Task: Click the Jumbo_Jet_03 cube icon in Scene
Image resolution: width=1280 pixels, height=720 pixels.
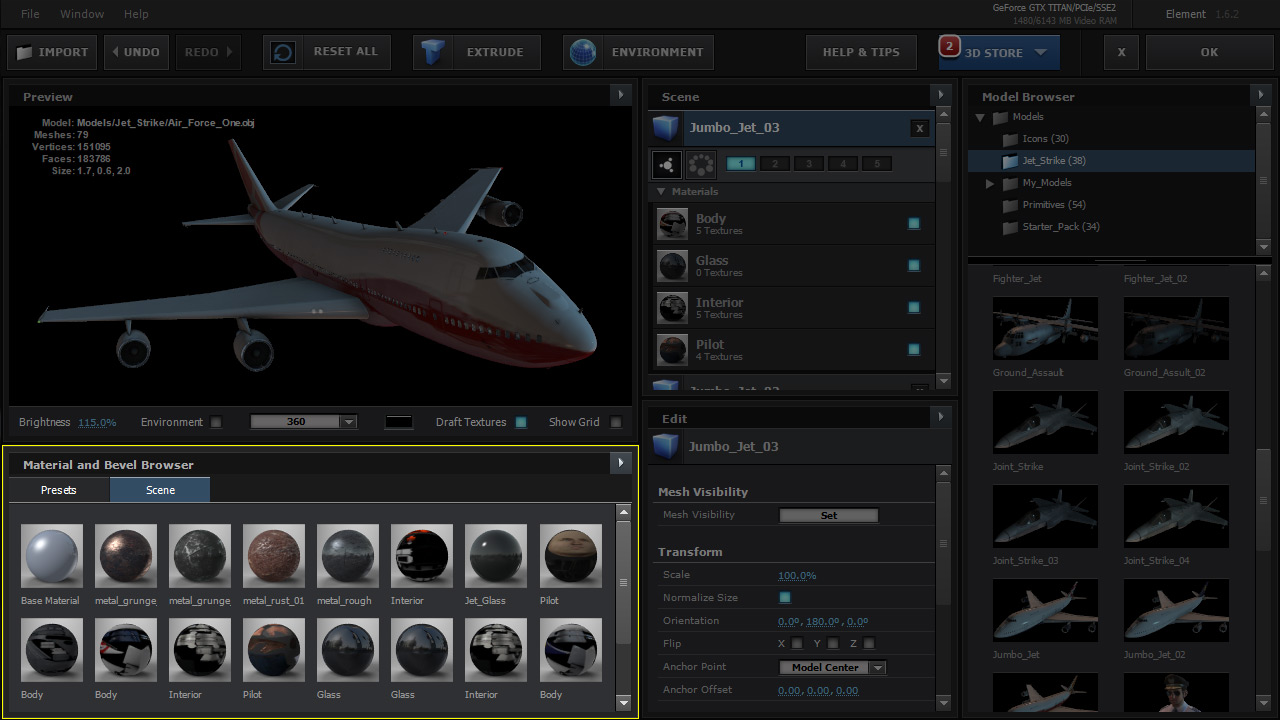Action: [666, 128]
